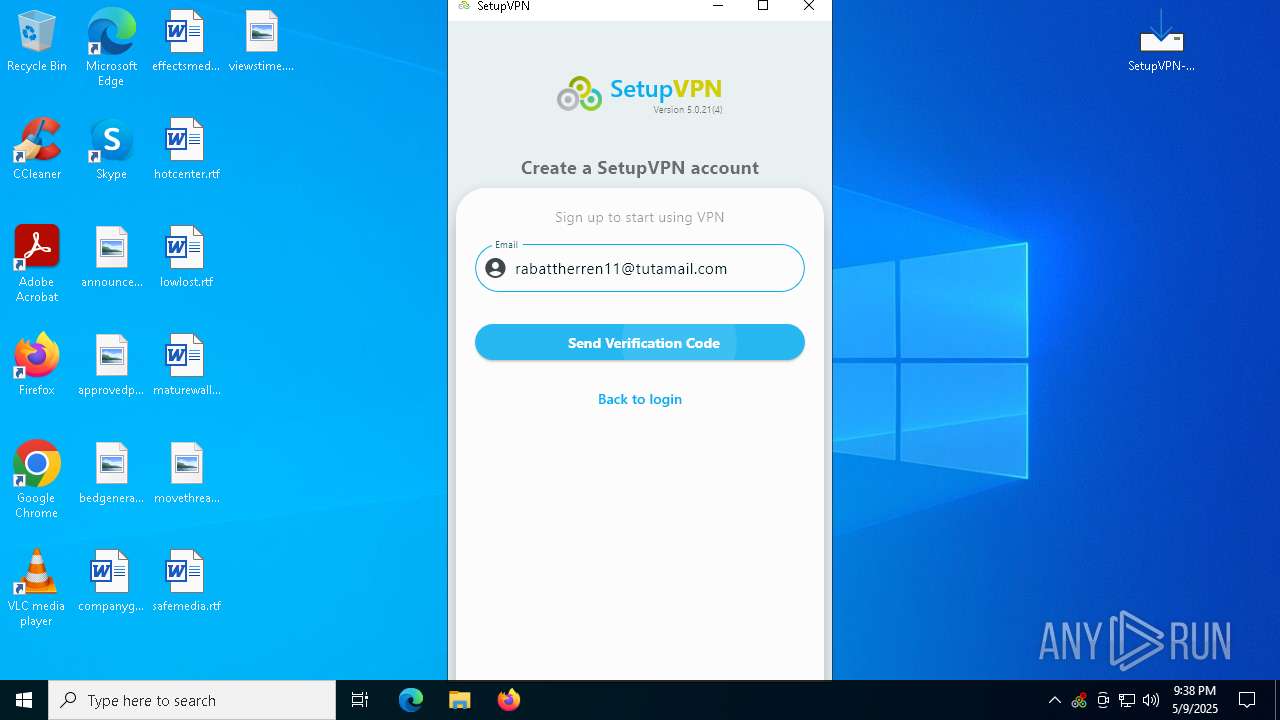Open the notification center icon
The height and width of the screenshot is (720, 1280).
point(1247,700)
